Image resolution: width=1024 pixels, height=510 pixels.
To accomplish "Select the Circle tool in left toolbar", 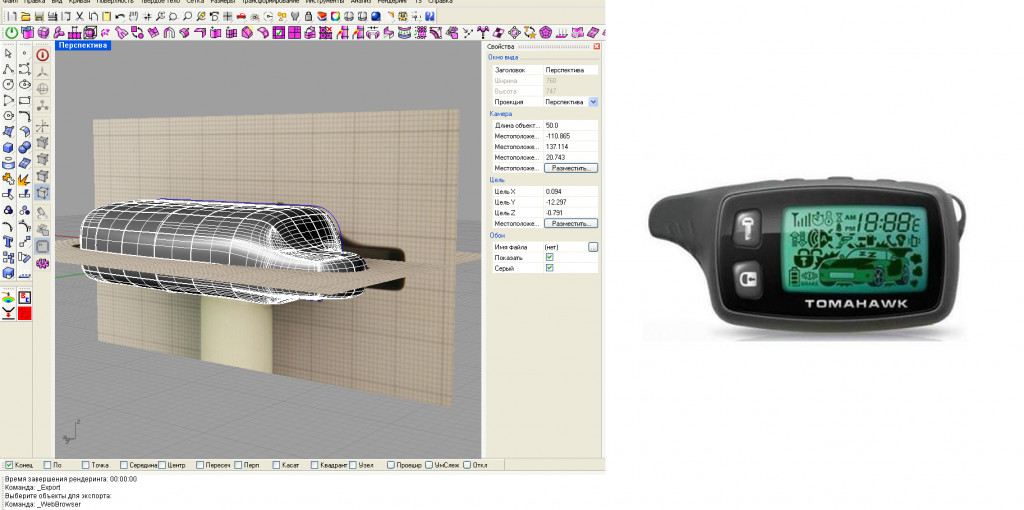I will [8, 84].
